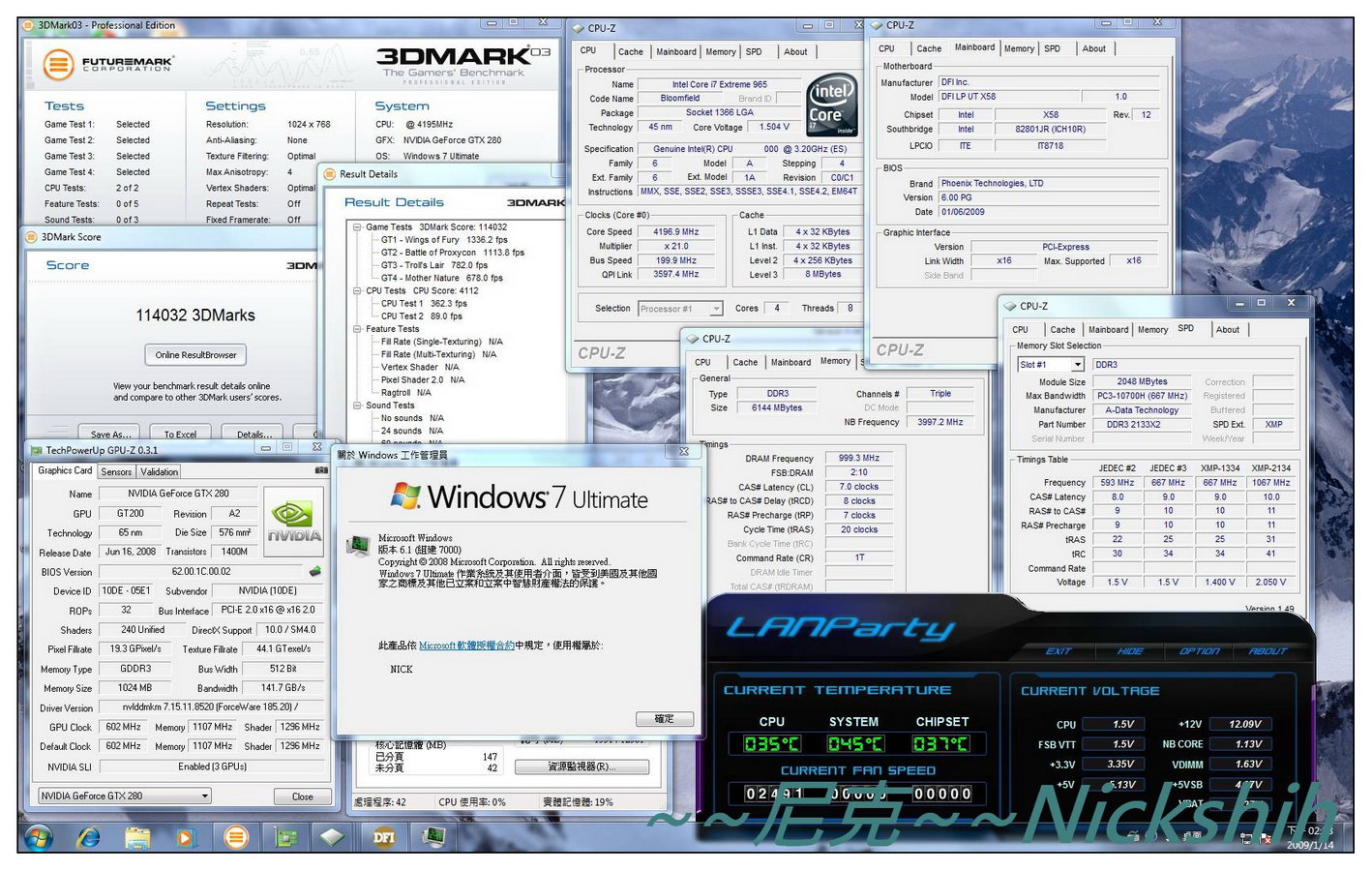1372x871 pixels.
Task: Collapse the CPU Tests tree node
Action: (356, 290)
